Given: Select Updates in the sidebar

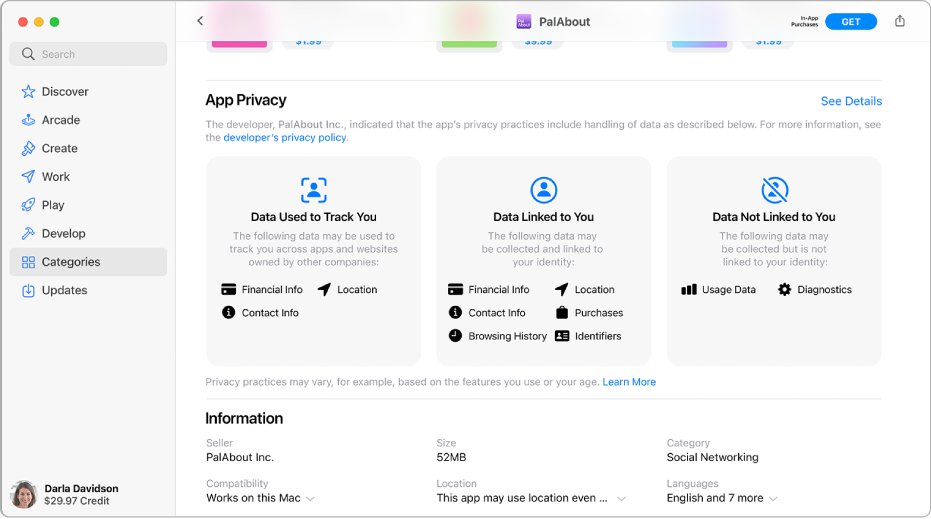Looking at the screenshot, I should (x=64, y=291).
